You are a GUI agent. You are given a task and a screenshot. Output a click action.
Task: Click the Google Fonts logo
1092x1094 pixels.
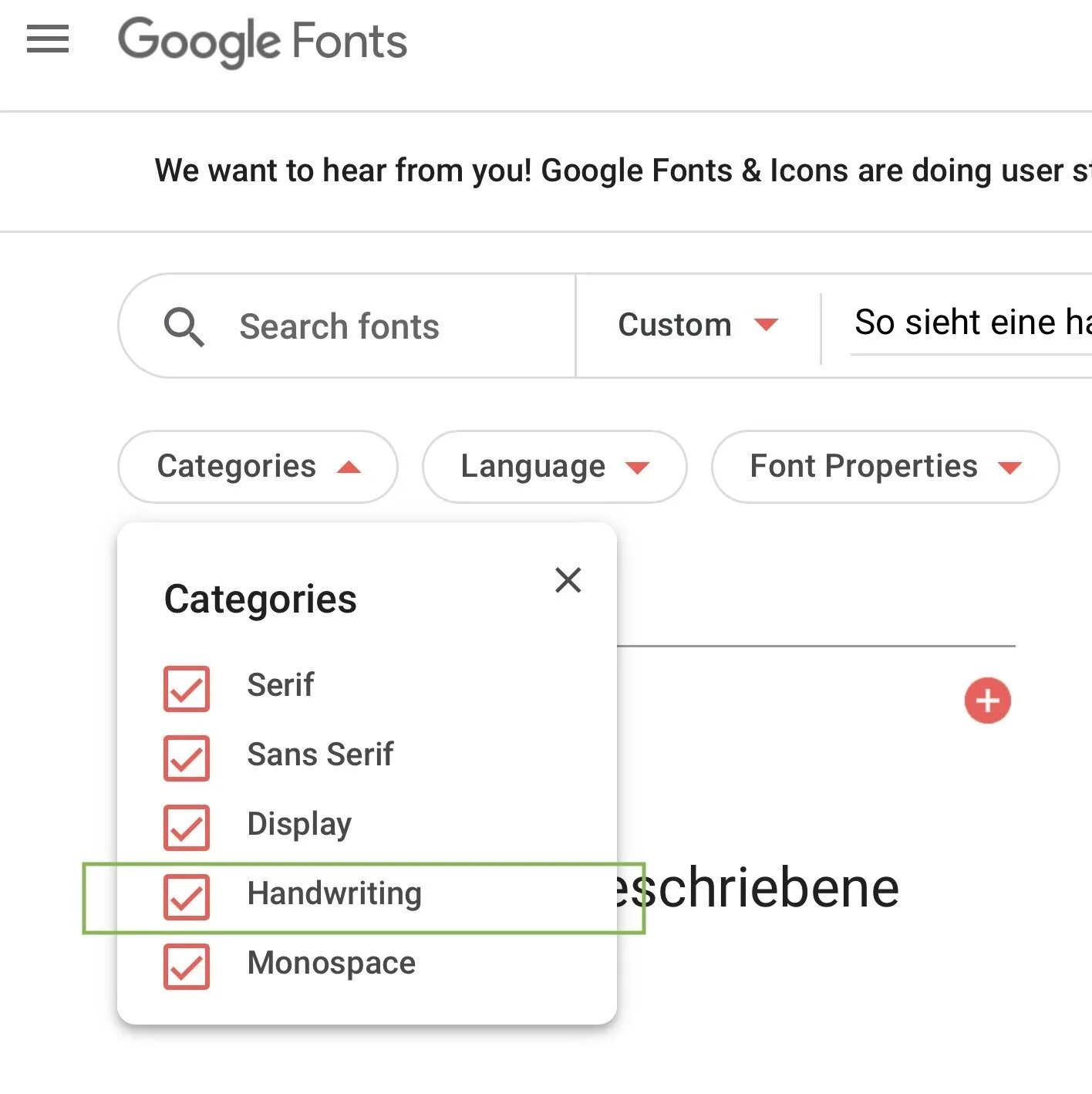(262, 42)
